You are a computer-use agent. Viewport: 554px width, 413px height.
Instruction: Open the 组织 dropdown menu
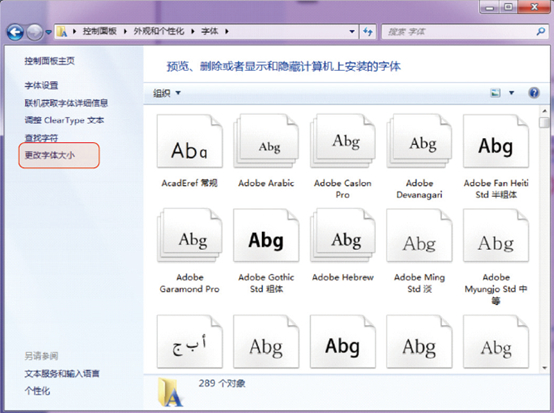[x=167, y=93]
